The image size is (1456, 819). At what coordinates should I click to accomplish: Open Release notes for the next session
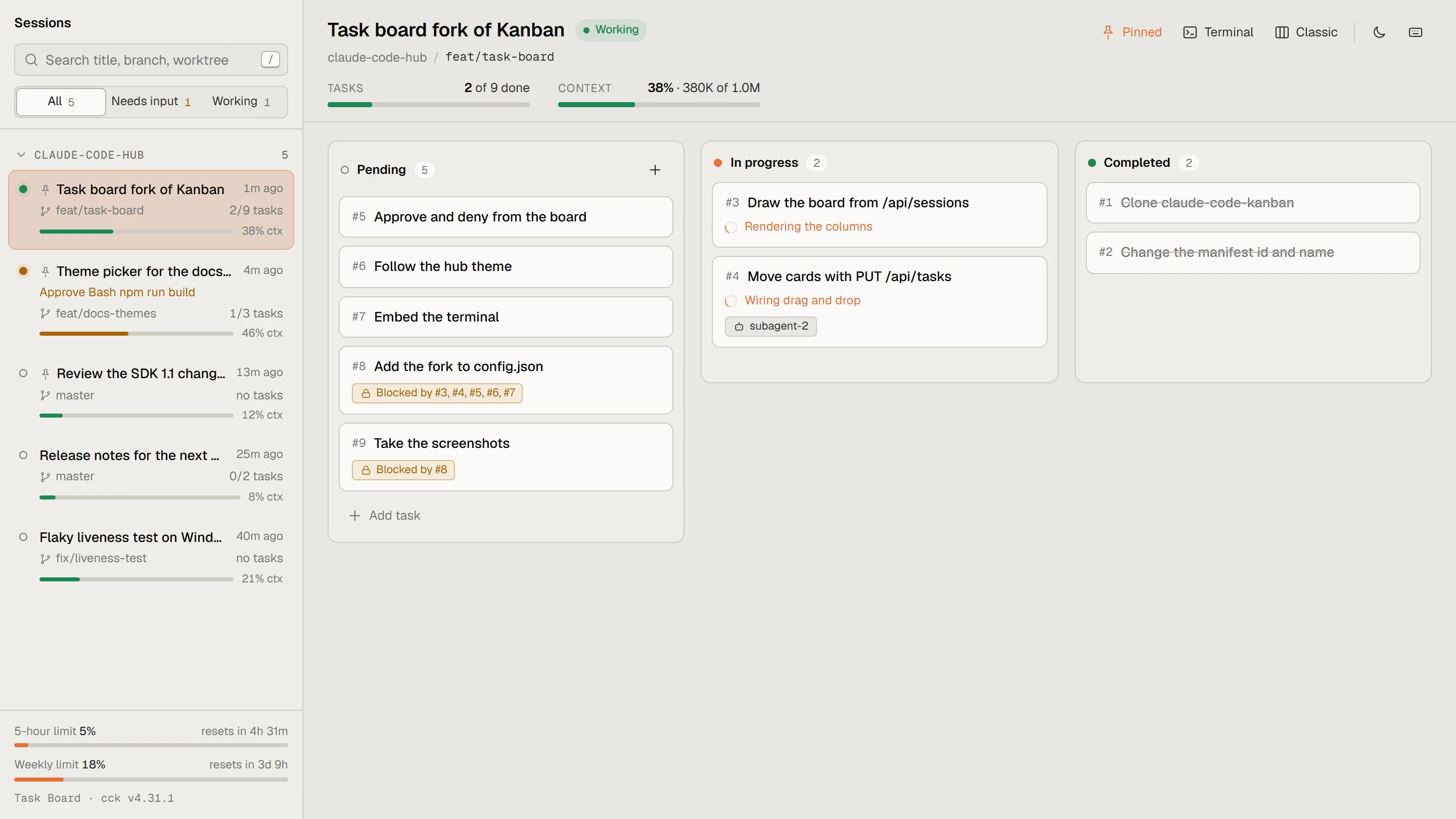[x=151, y=476]
